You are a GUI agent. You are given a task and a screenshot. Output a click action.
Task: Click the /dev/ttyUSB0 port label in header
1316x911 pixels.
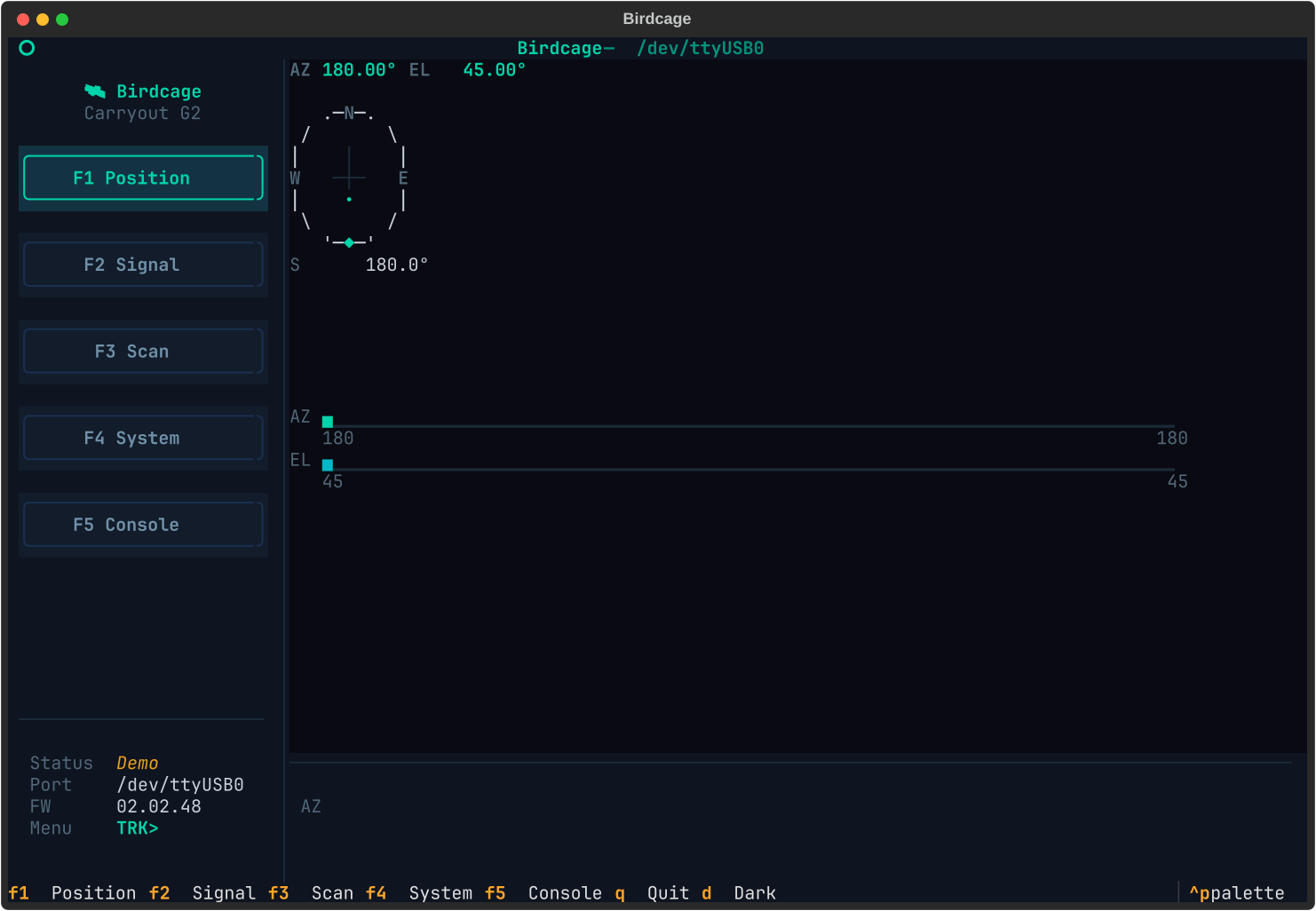[701, 48]
